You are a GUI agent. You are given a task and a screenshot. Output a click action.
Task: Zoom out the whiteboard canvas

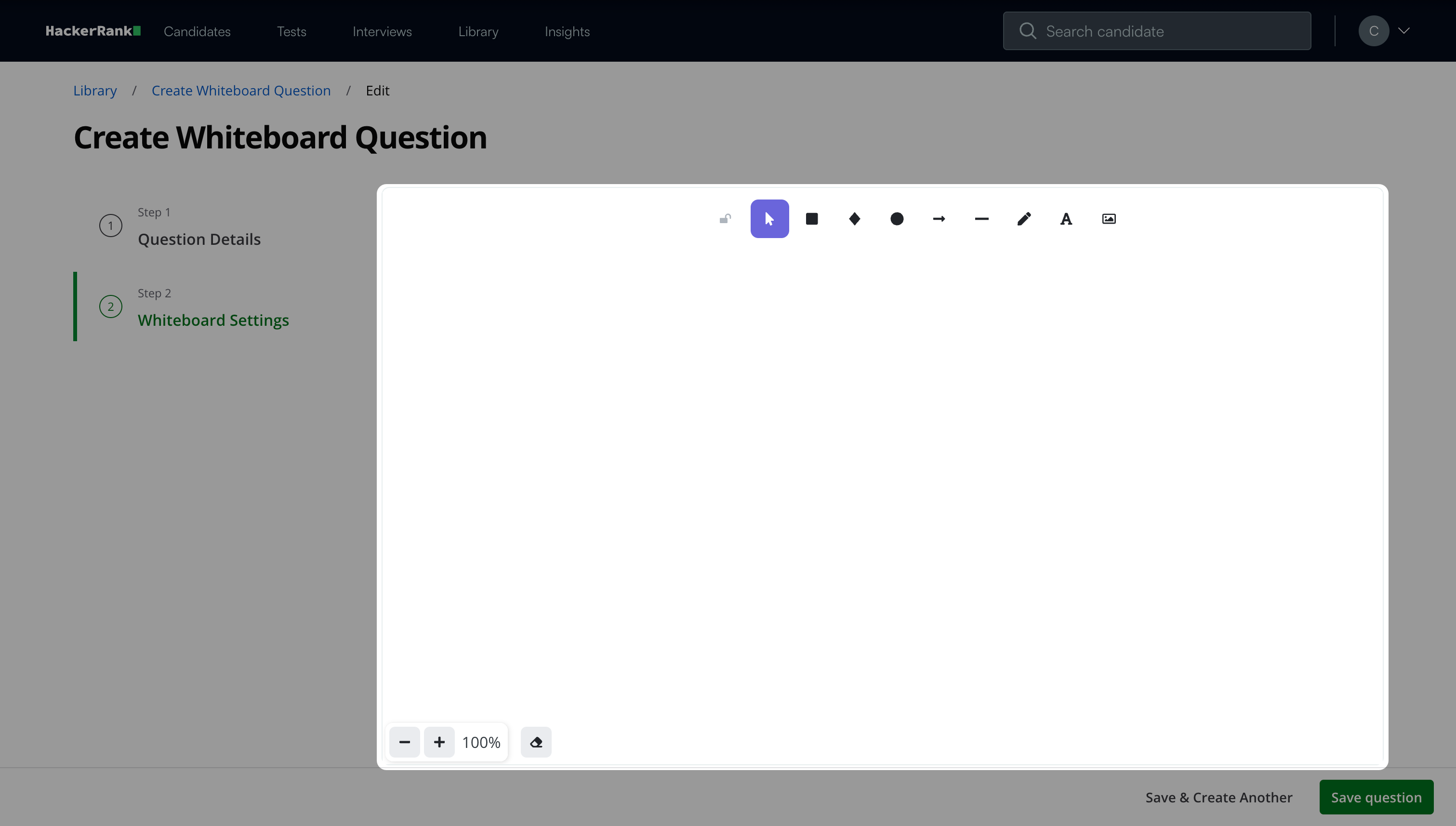(404, 742)
